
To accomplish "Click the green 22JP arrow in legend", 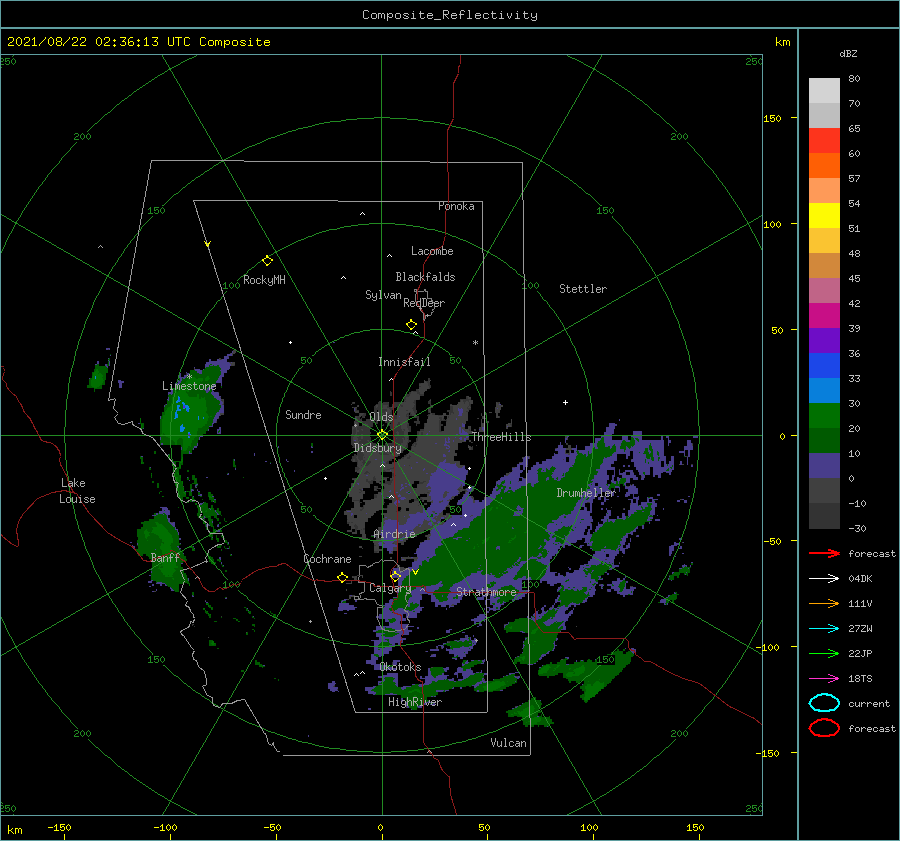I will click(x=825, y=653).
